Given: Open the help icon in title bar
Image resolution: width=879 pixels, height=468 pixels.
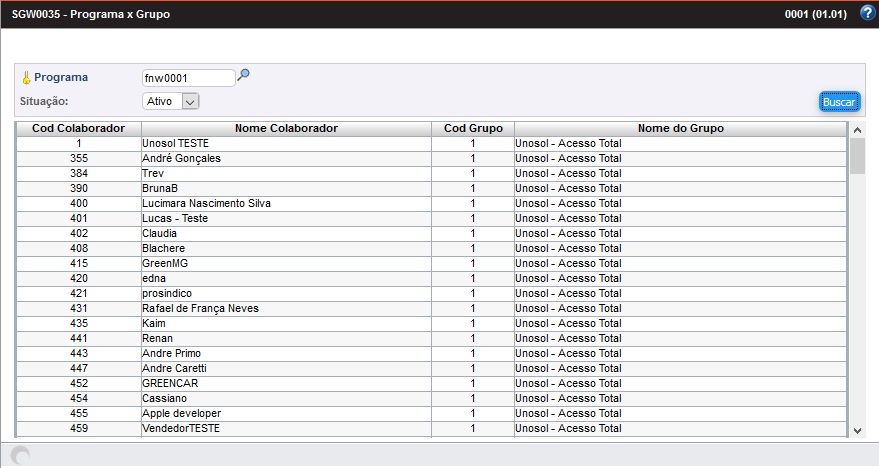Looking at the screenshot, I should tap(867, 13).
